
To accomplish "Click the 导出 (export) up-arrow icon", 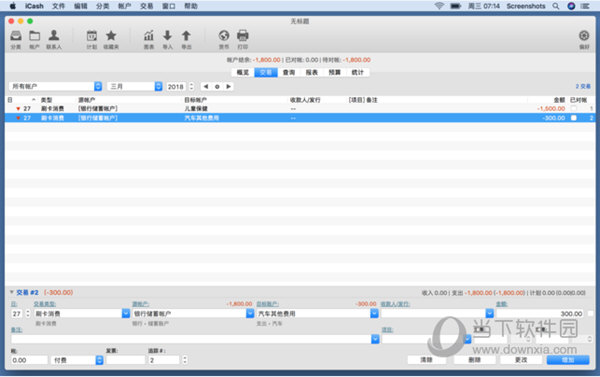I will 186,36.
